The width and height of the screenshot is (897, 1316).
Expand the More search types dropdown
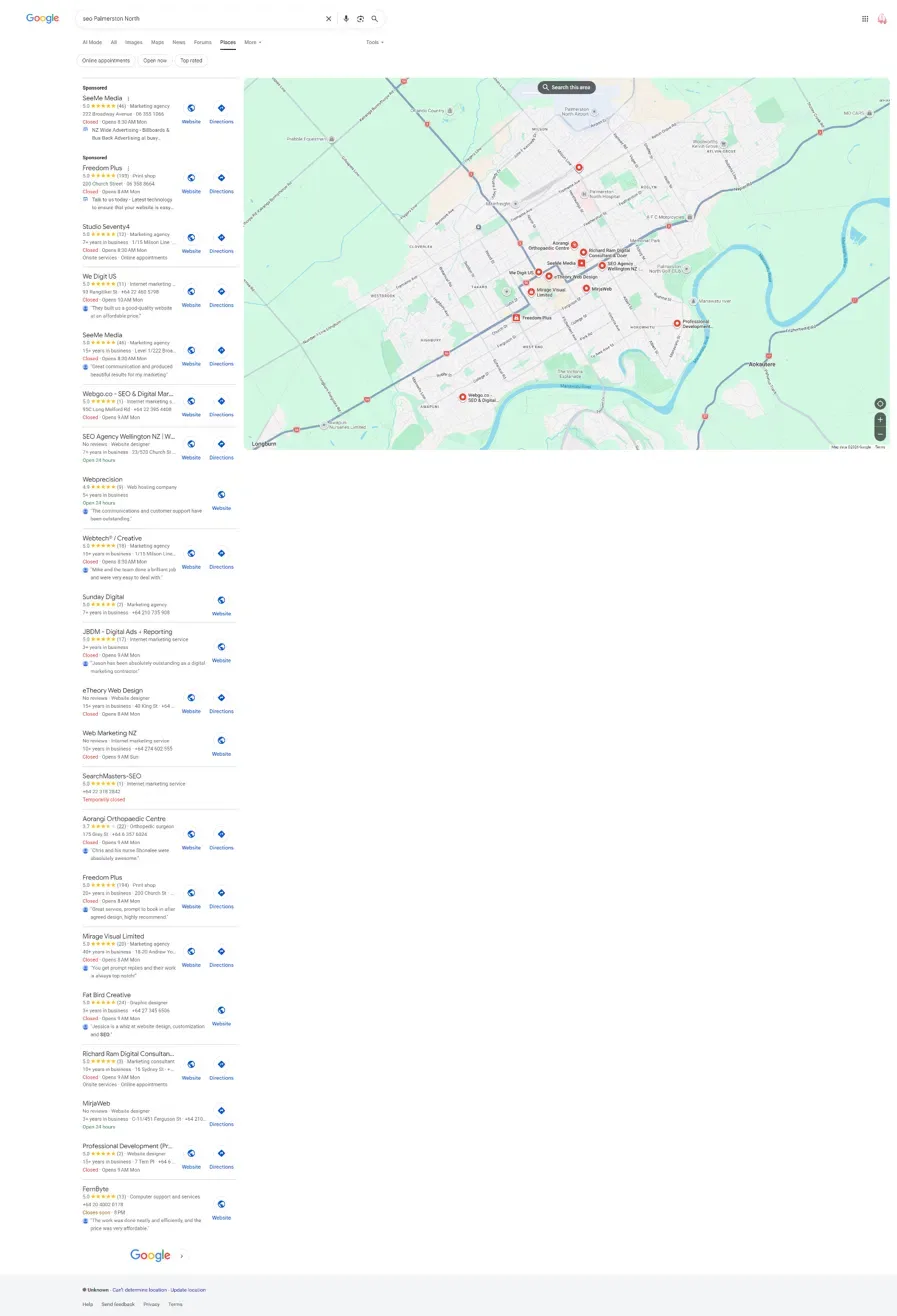[253, 42]
